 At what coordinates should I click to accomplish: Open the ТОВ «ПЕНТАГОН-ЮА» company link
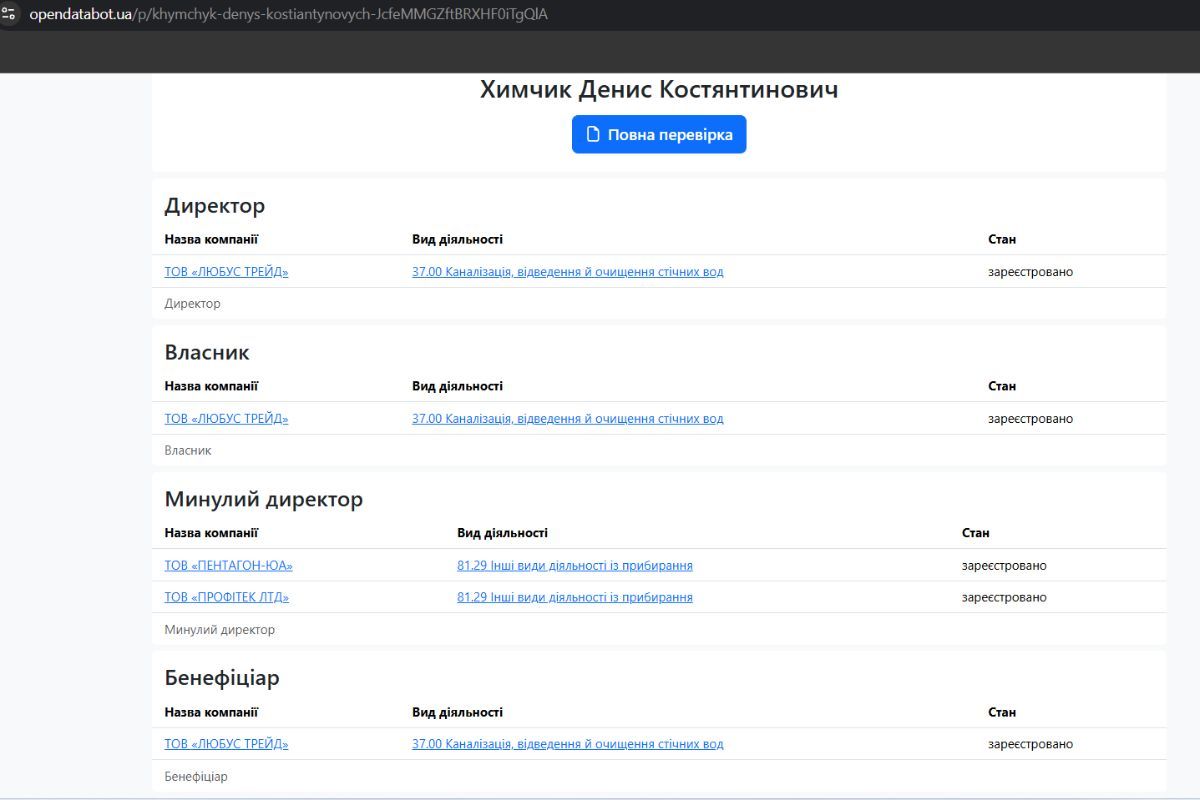[230, 564]
